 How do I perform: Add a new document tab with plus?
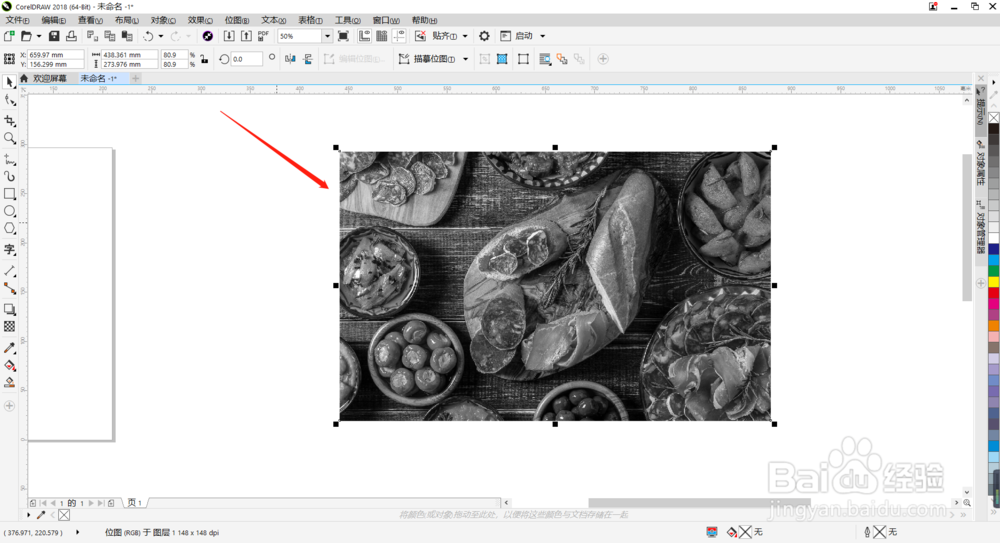click(135, 78)
